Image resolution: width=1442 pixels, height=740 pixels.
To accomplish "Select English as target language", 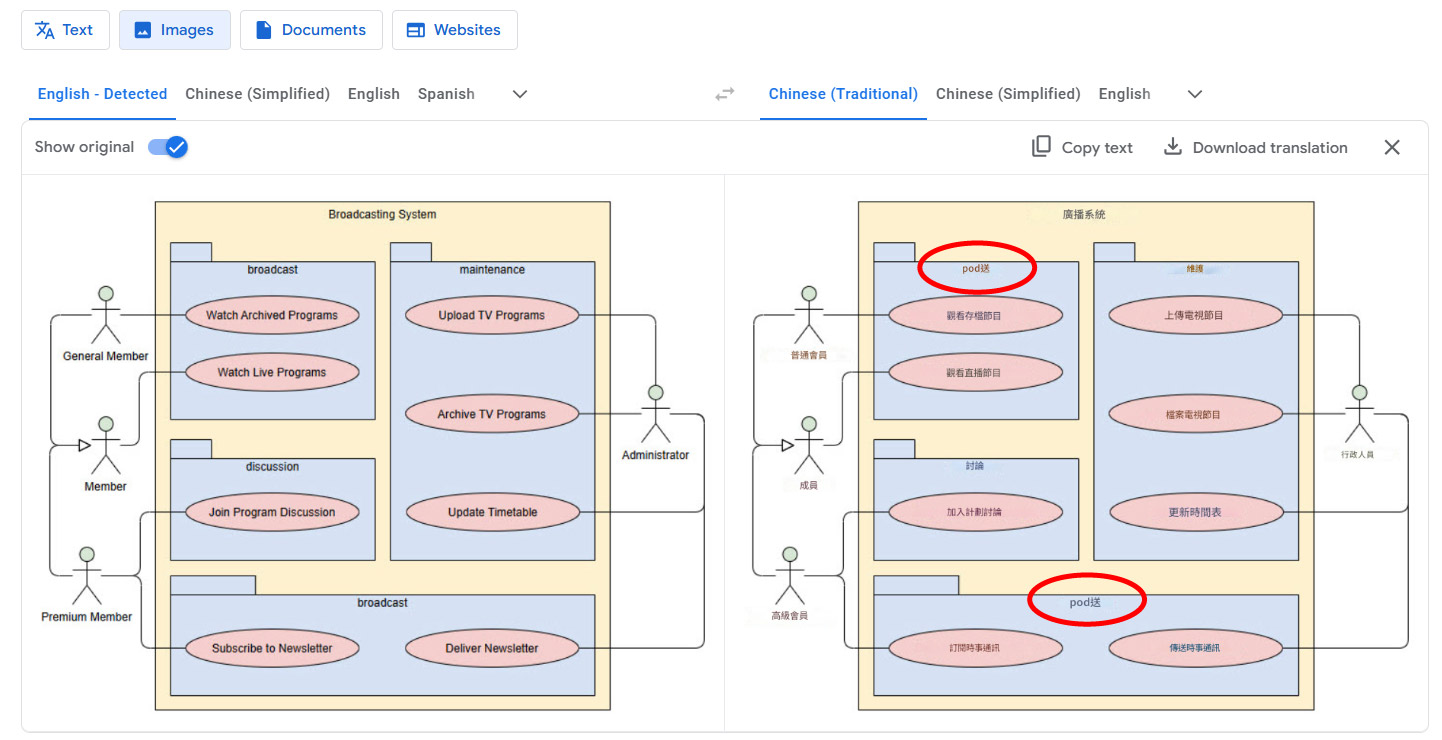I will pyautogui.click(x=1124, y=94).
